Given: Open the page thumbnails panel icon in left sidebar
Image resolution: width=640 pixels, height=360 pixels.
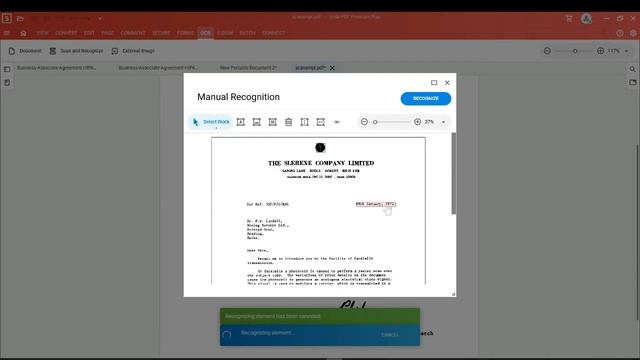Looking at the screenshot, I should (7, 69).
